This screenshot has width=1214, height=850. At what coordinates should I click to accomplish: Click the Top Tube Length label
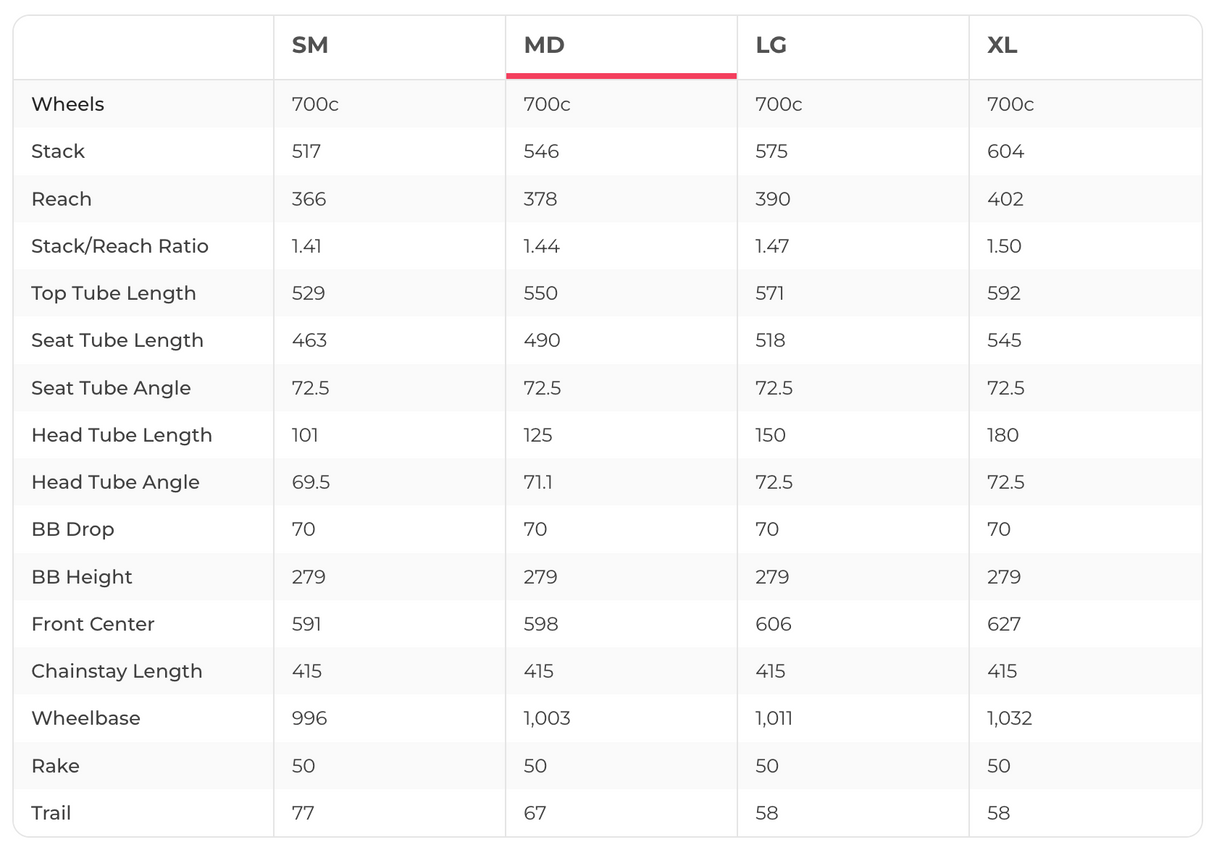(x=114, y=293)
